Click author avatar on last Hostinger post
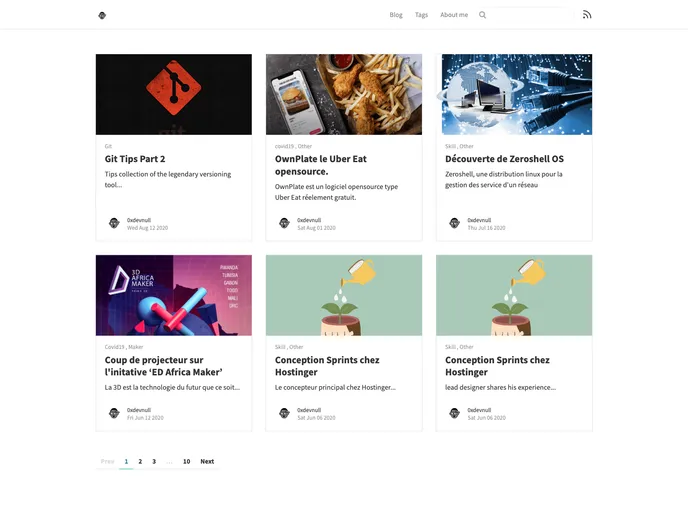Viewport: 688px width, 512px height. pos(455,413)
